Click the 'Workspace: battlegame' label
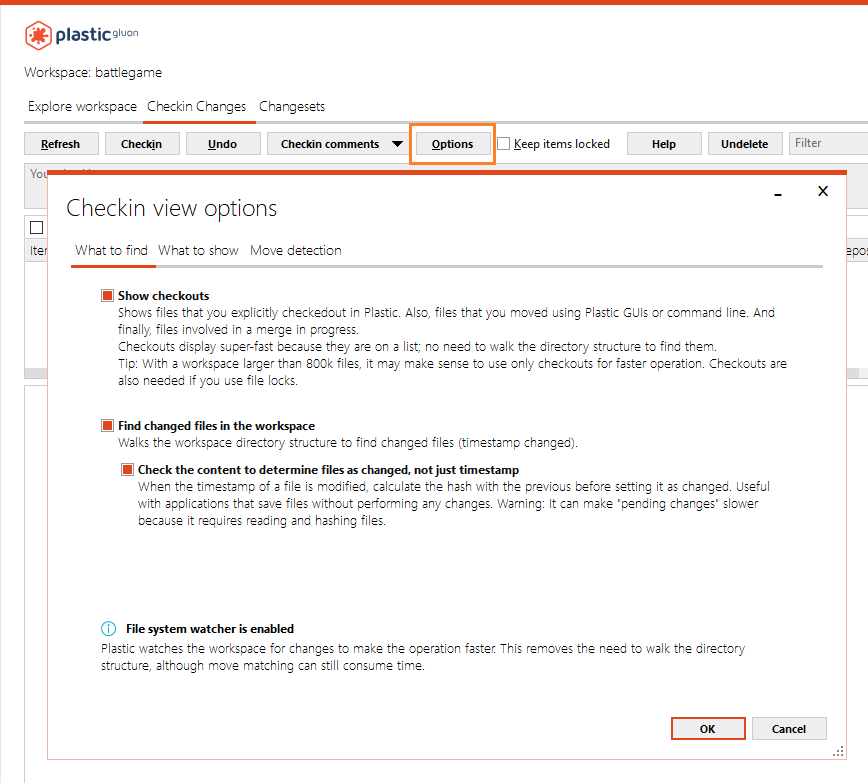This screenshot has height=783, width=868. click(93, 73)
